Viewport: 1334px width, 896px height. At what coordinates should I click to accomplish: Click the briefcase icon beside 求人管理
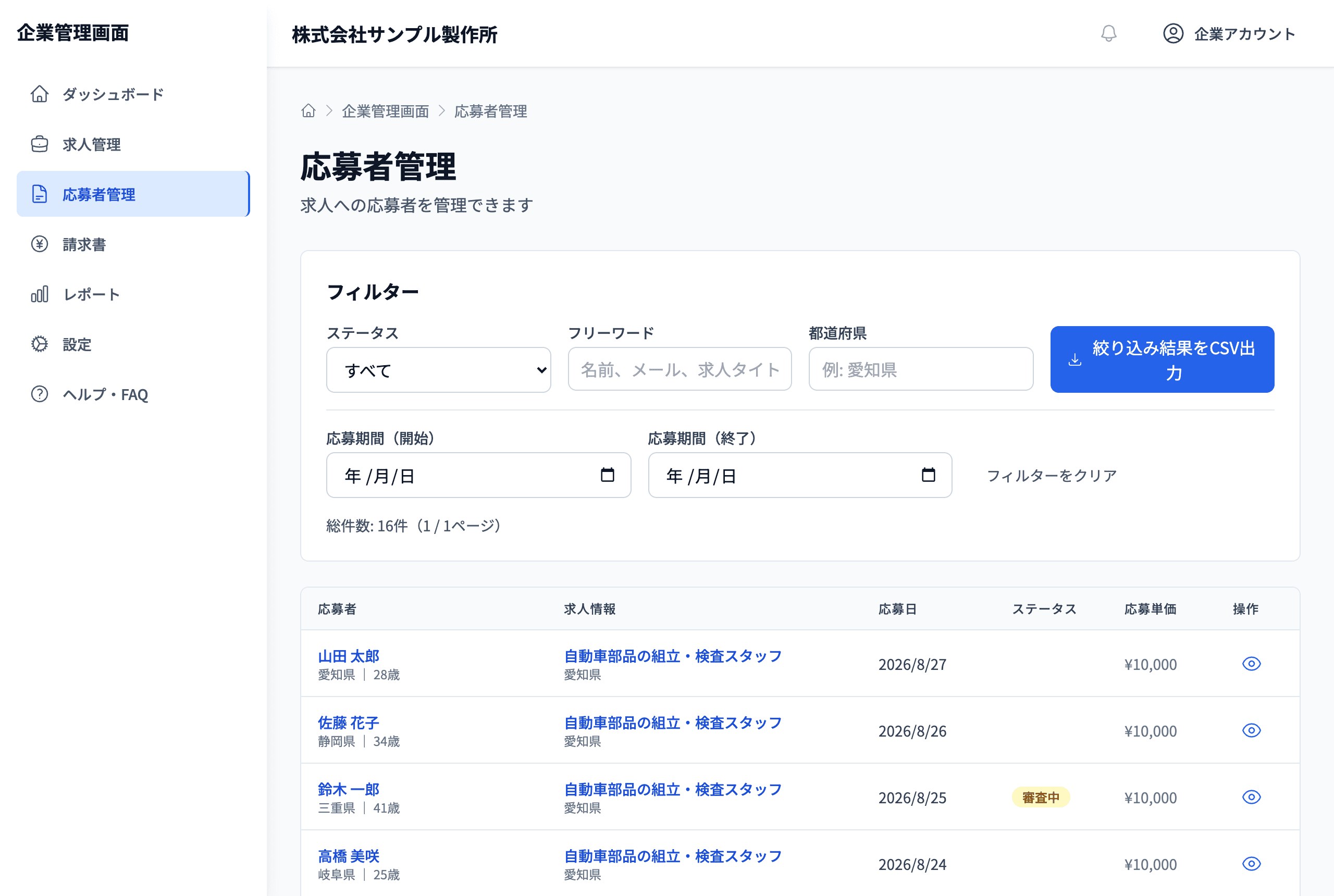pyautogui.click(x=40, y=144)
